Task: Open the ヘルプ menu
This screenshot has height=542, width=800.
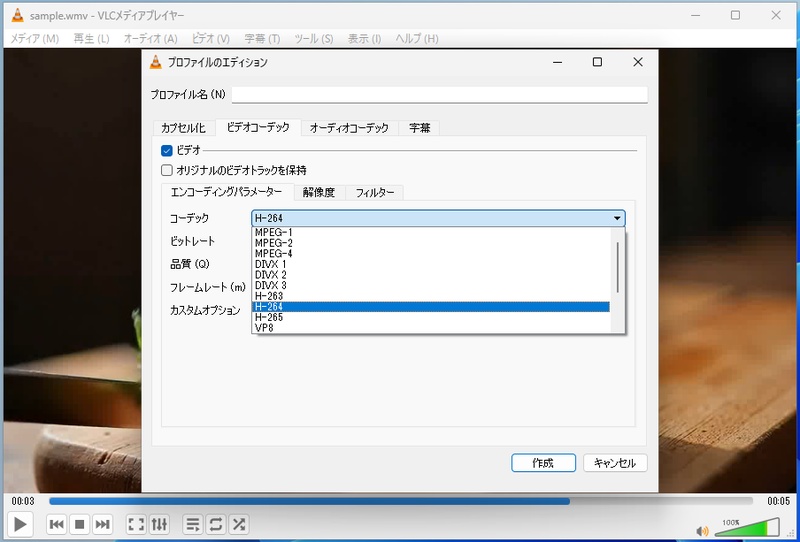Action: click(417, 39)
